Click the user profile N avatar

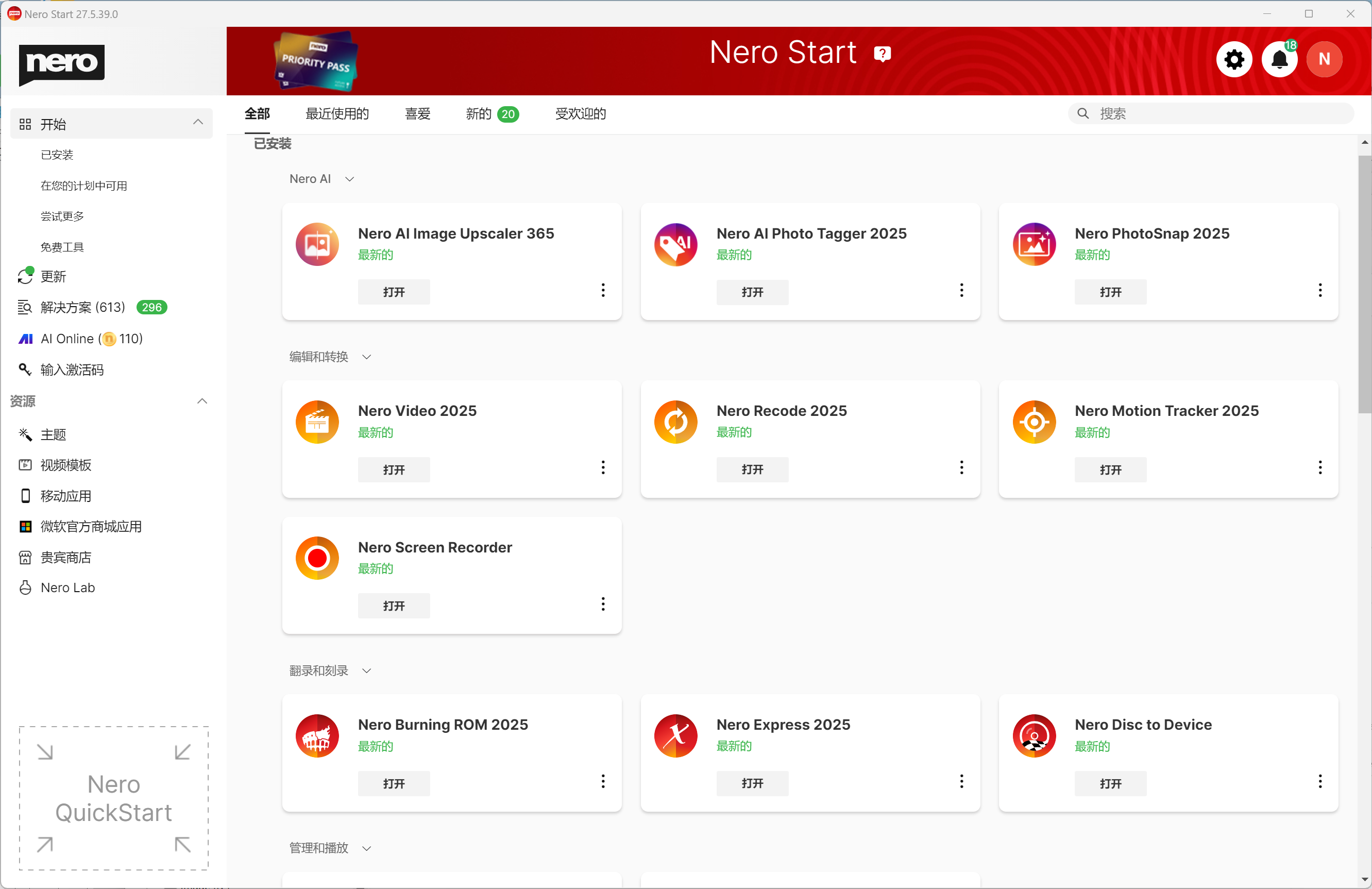pos(1324,59)
